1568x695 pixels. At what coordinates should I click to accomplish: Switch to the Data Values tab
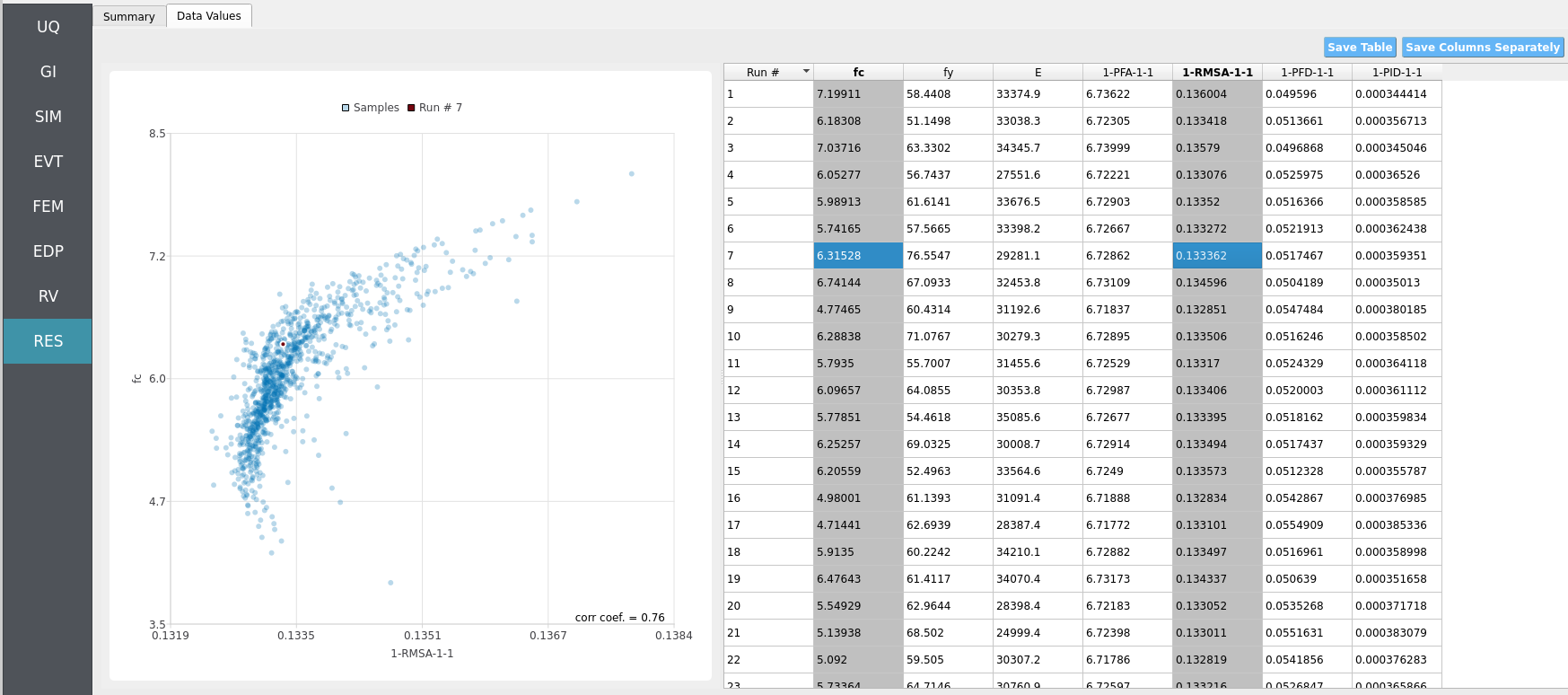tap(209, 15)
